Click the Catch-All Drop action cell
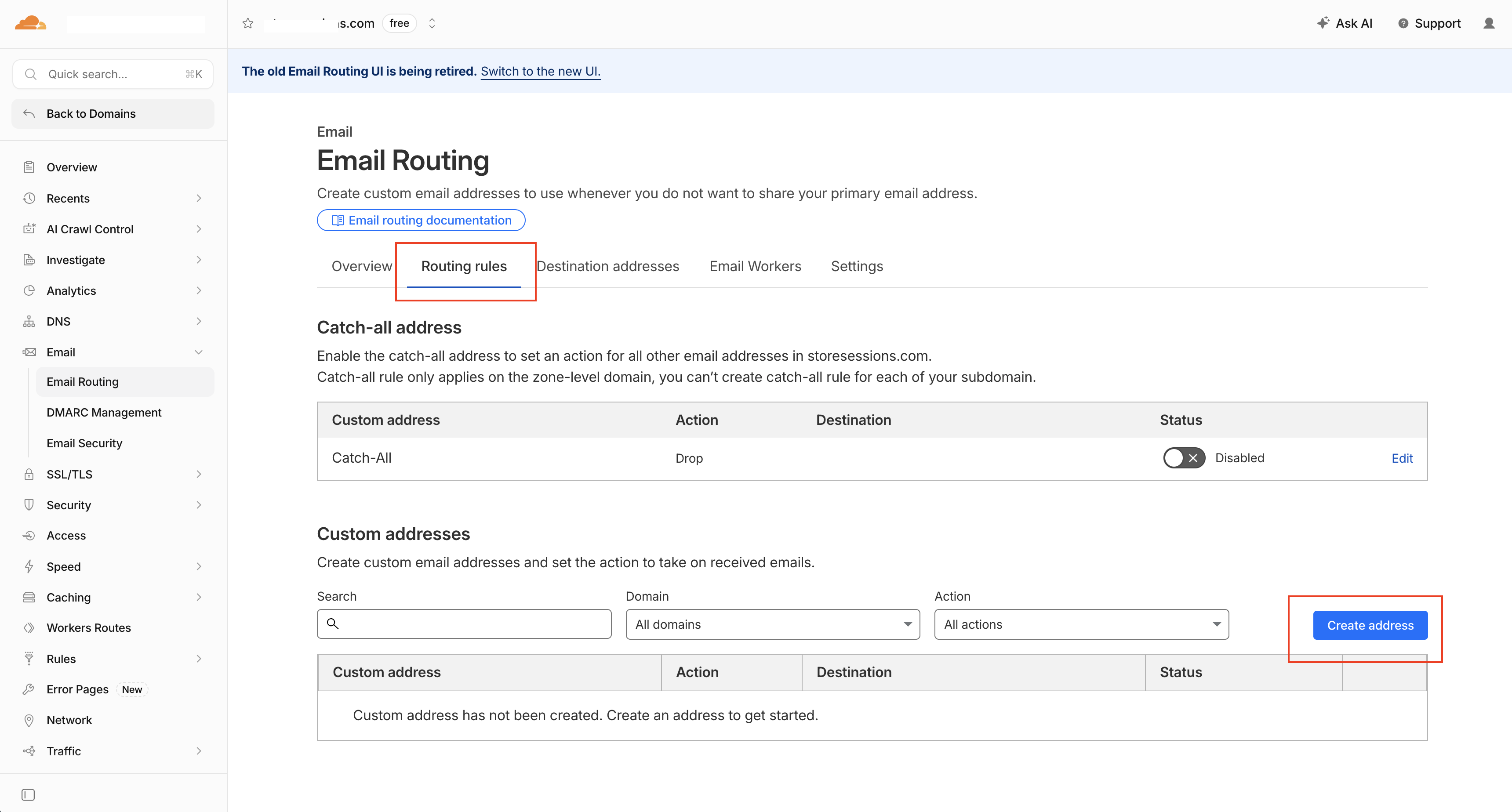 [689, 458]
